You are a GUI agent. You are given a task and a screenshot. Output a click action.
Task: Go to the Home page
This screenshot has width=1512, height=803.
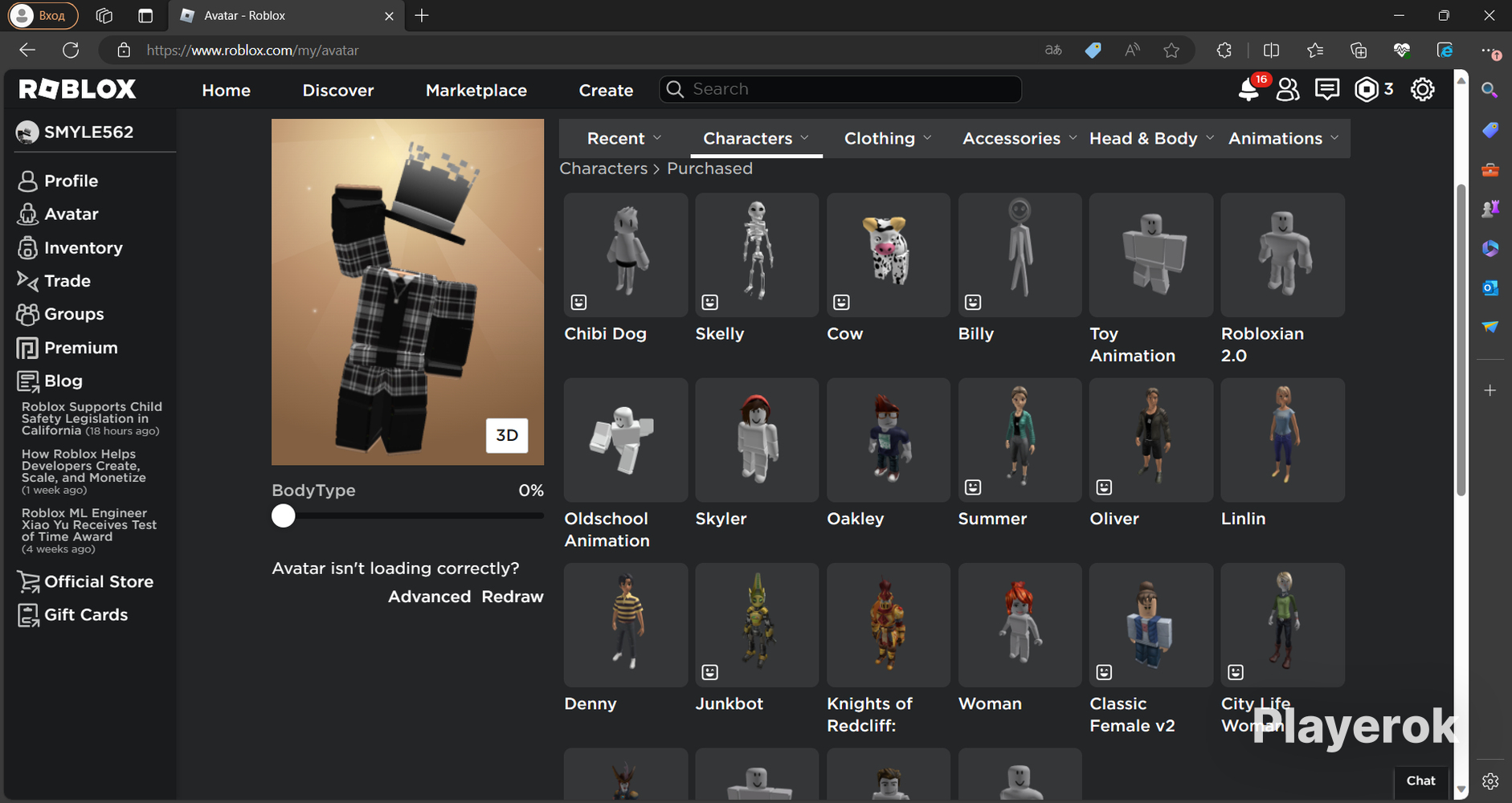point(226,90)
